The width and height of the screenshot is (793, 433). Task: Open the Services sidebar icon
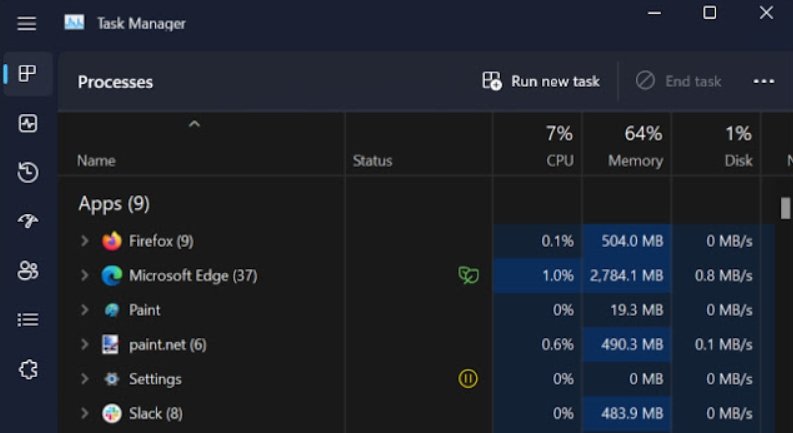click(28, 370)
